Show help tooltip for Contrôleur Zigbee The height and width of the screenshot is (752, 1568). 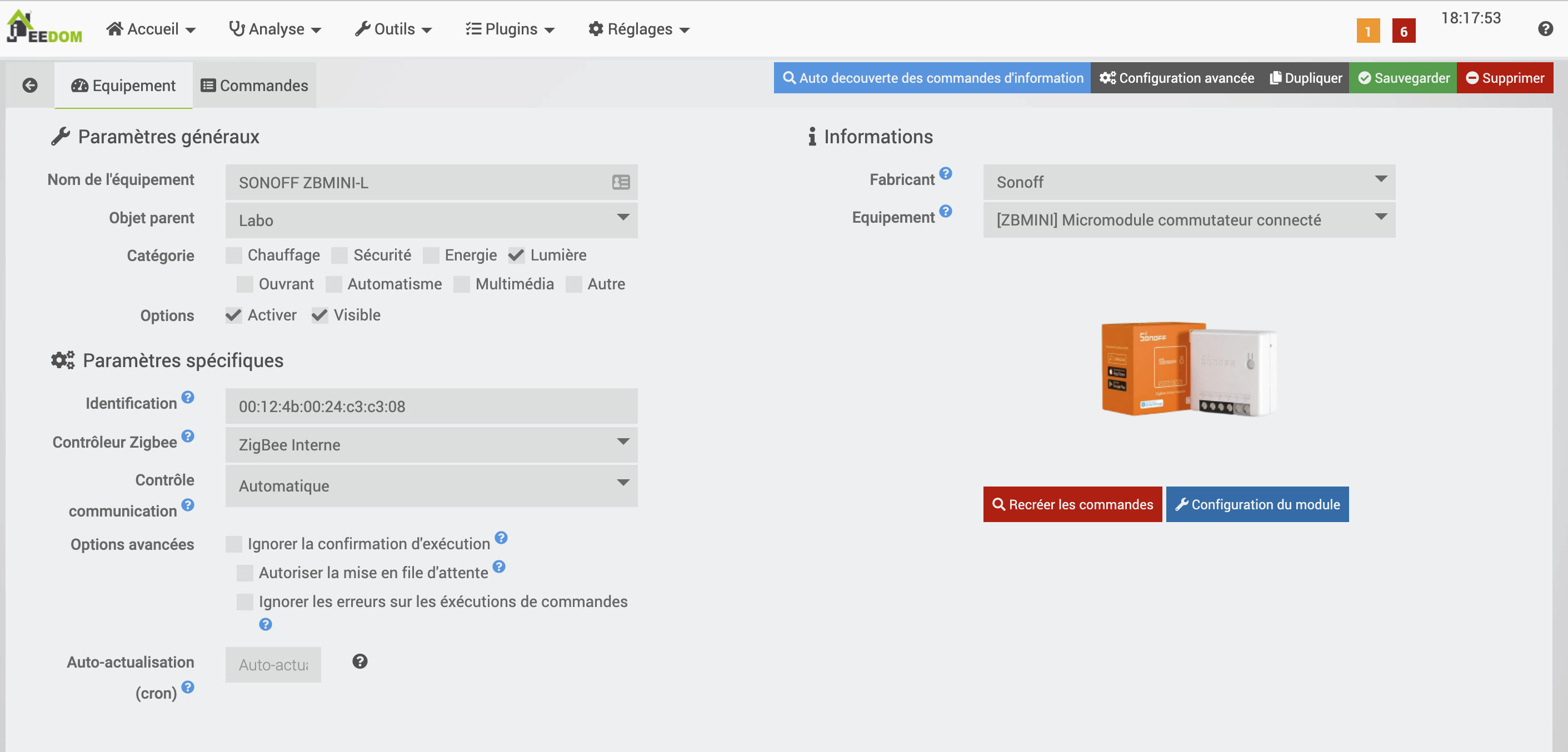(188, 436)
